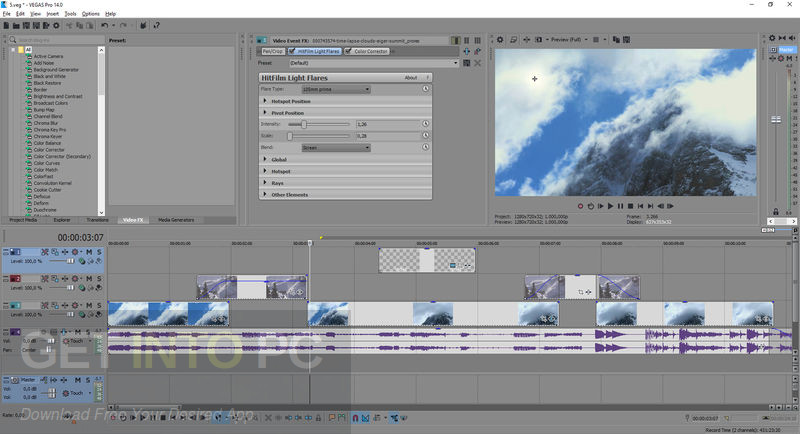Copy snapshot to clipboard icon in preview
The image size is (800, 434).
point(616,39)
